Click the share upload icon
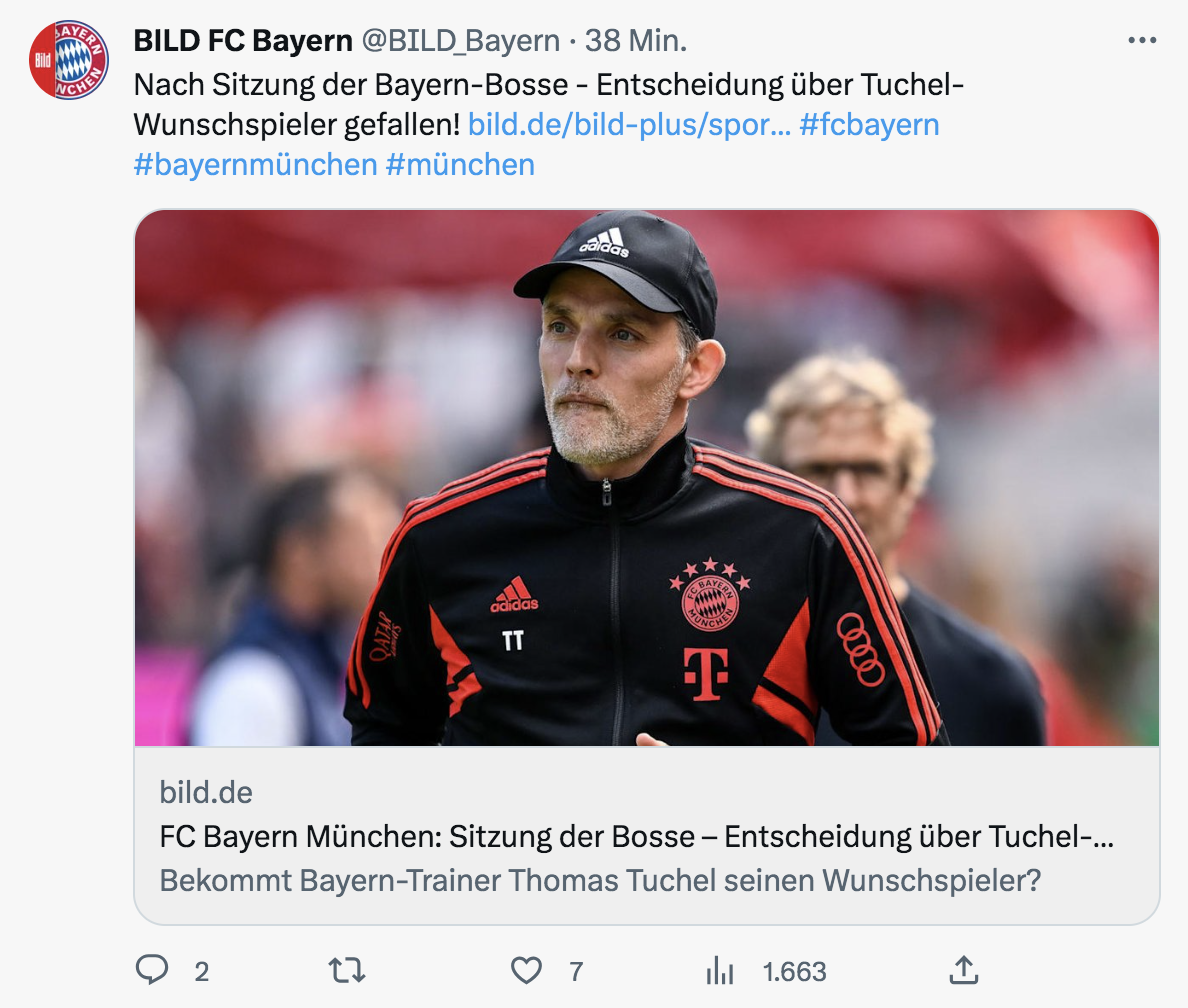Screen dimensions: 1188x1008 [x=964, y=970]
